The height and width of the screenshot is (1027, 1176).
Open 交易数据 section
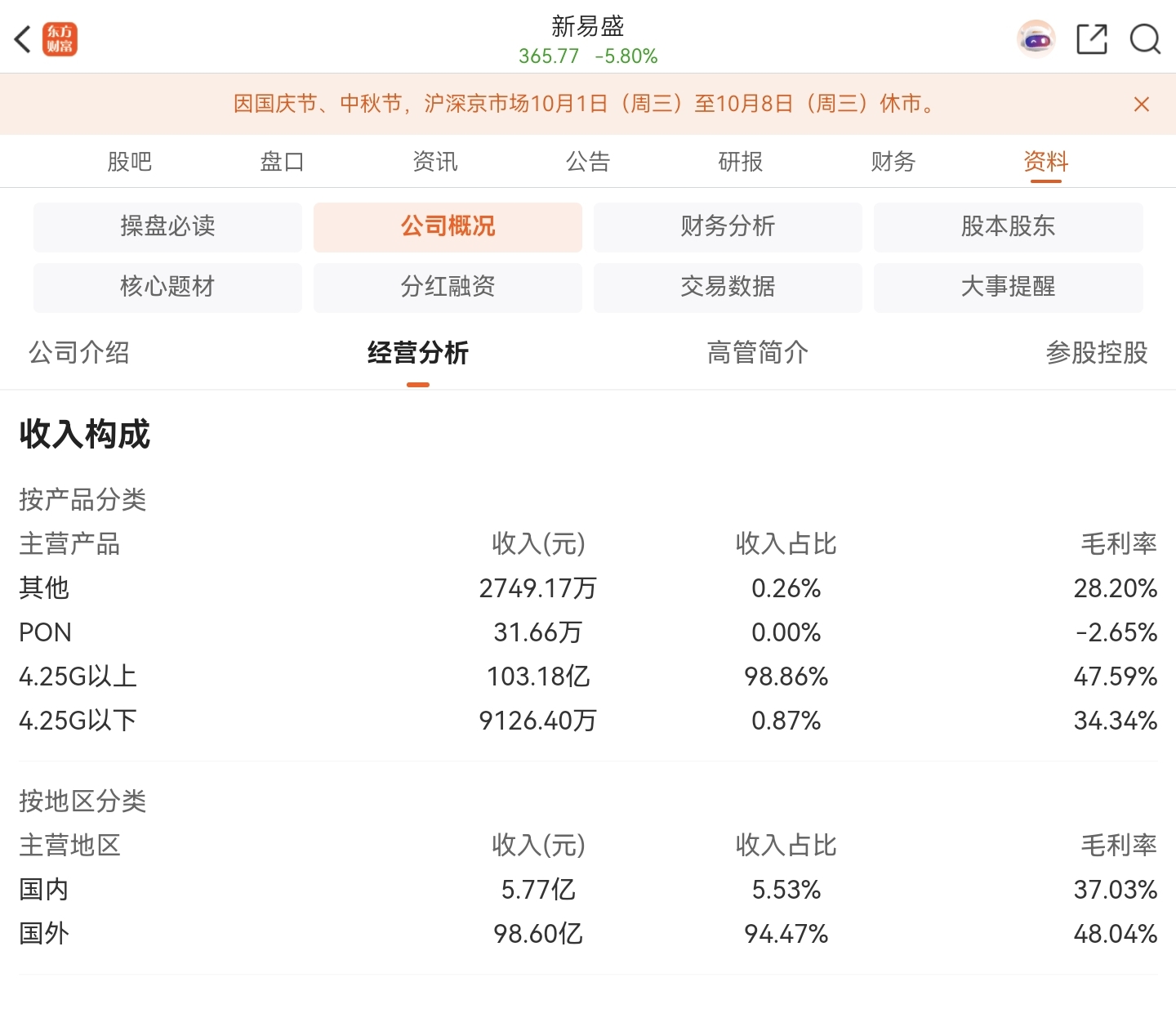728,287
